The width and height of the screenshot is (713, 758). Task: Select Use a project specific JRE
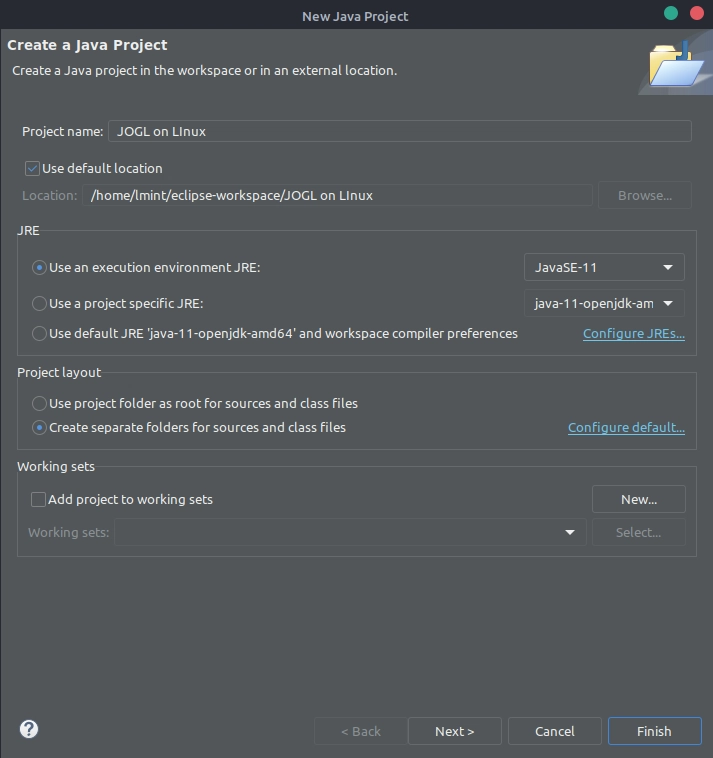click(39, 304)
